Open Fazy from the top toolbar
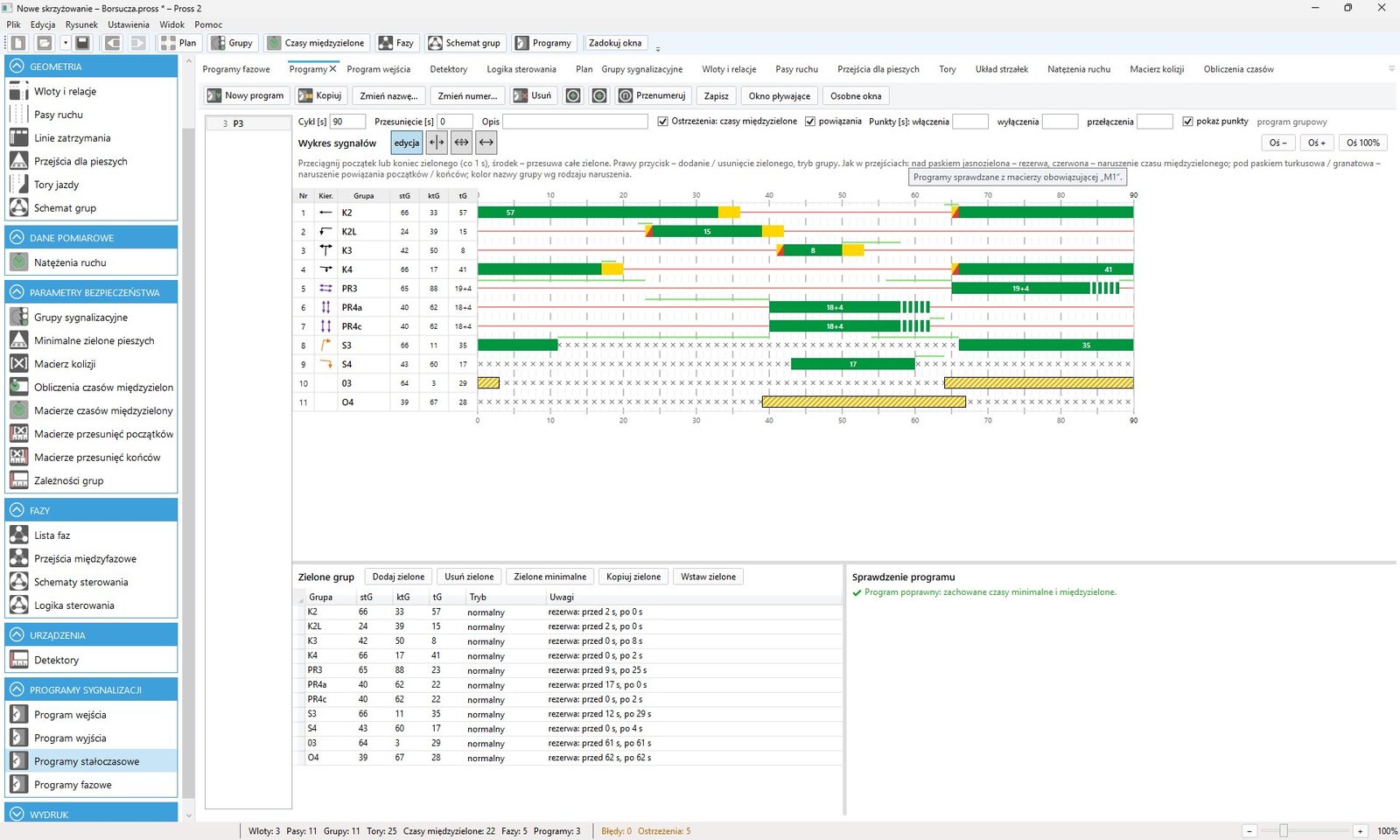 click(395, 43)
